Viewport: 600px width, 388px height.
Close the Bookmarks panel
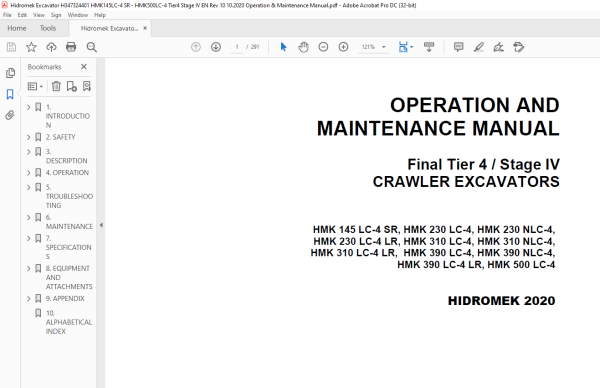point(84,67)
